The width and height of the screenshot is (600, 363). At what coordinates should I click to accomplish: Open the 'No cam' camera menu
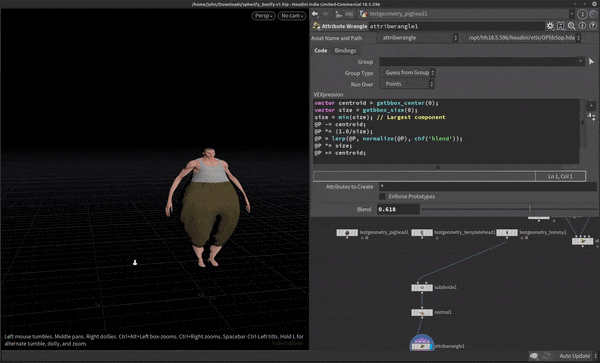pyautogui.click(x=292, y=16)
